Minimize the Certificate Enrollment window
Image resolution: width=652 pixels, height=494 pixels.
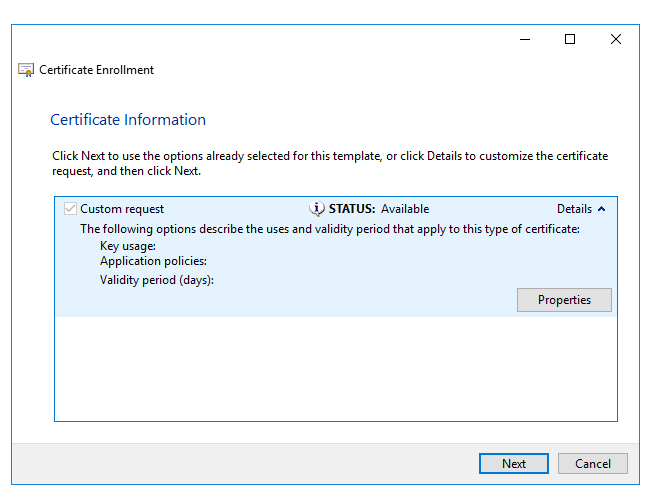tap(524, 39)
